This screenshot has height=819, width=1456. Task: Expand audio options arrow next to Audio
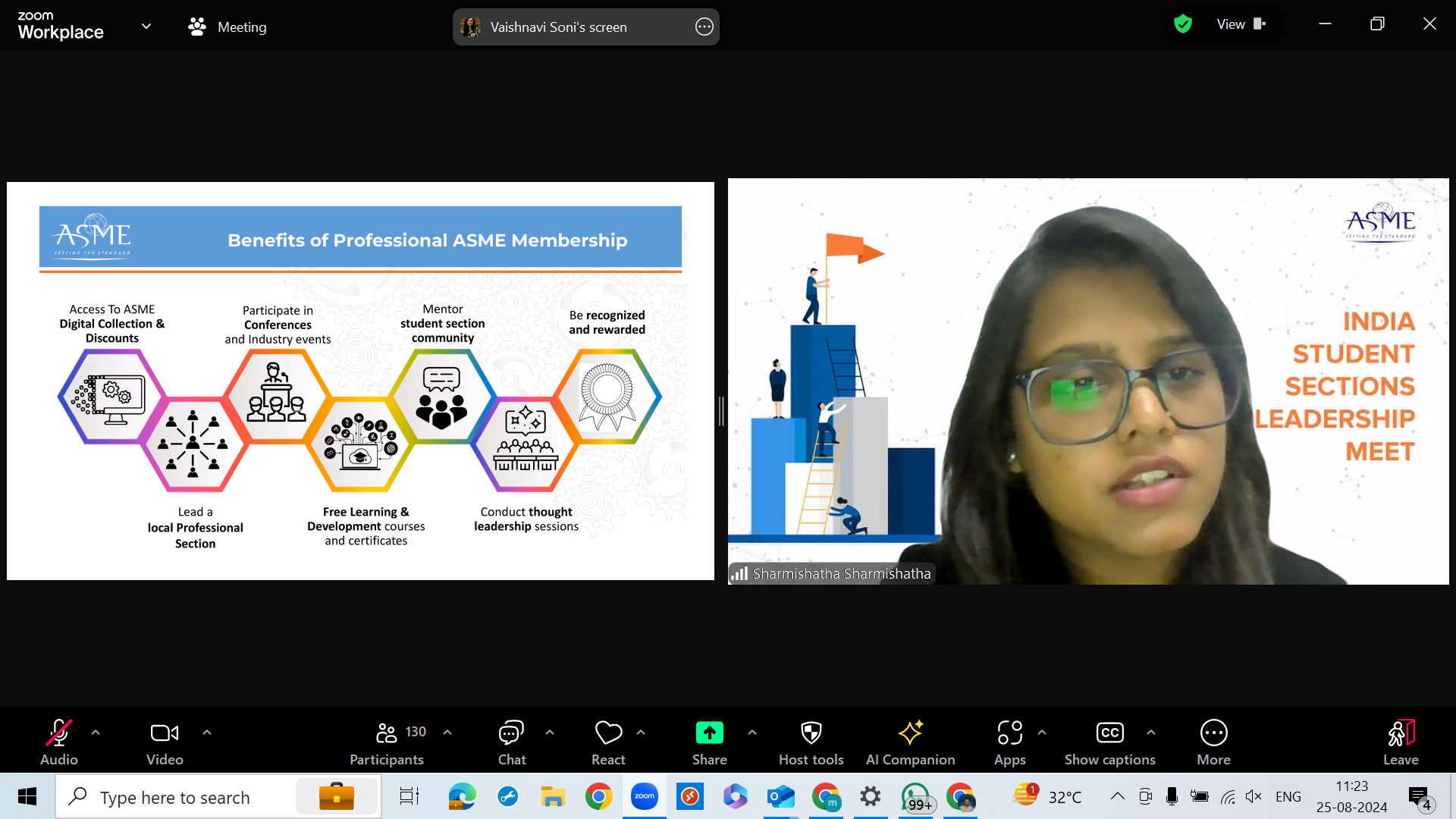click(96, 733)
